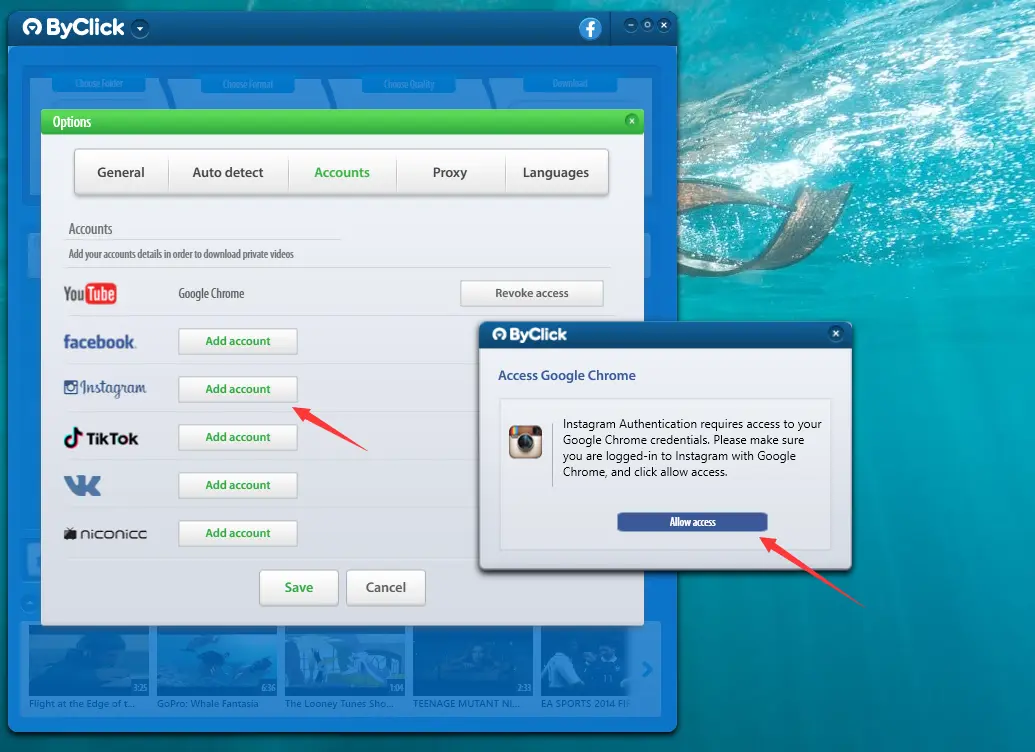Click the Instagram logo icon
Screen dimensions: 1035x752
105,389
